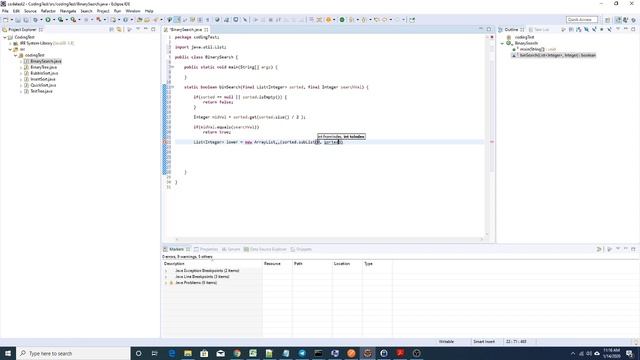Open the Refactor menu
This screenshot has width=640, height=360.
point(48,11)
